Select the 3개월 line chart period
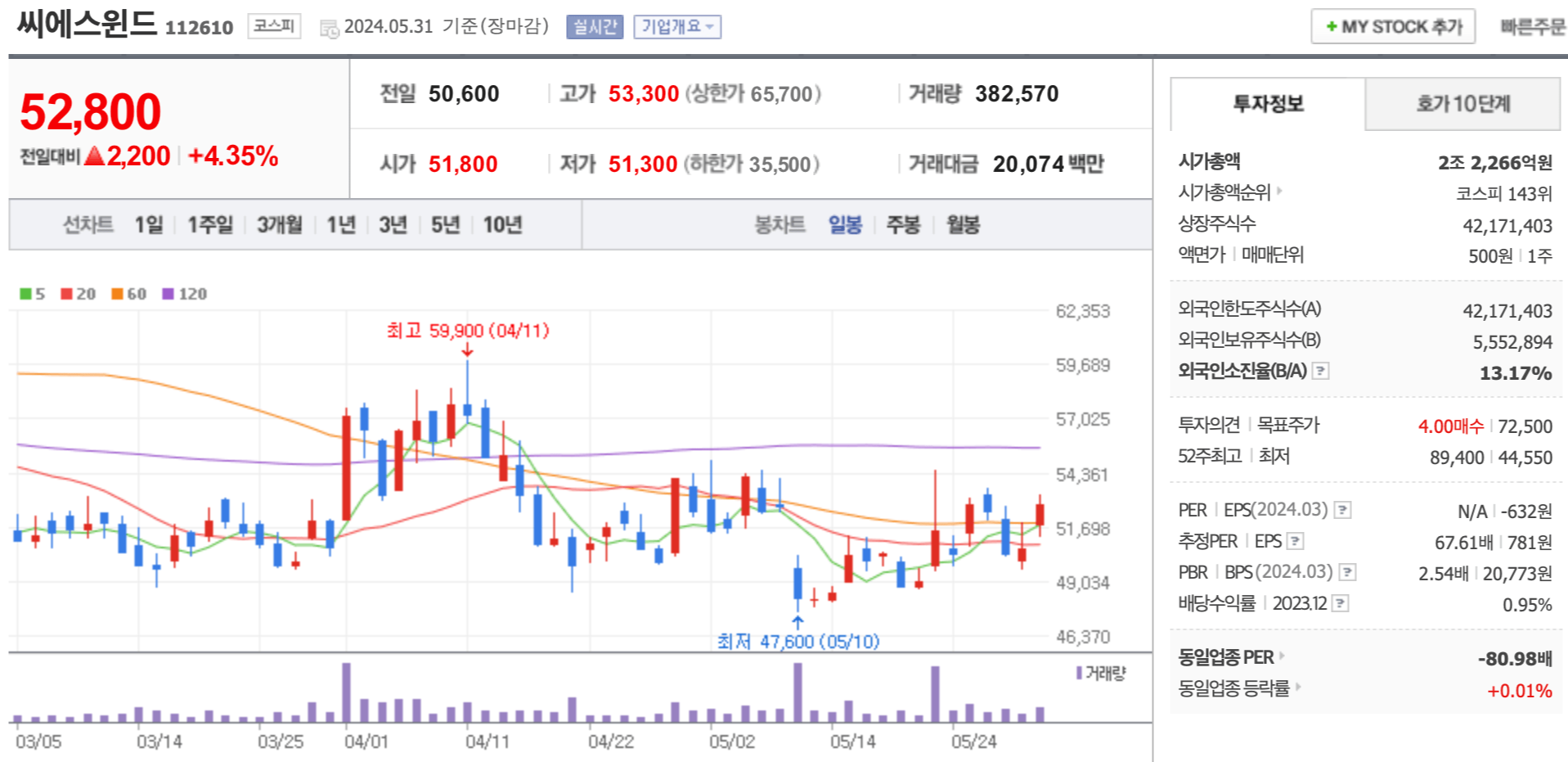 coord(280,224)
